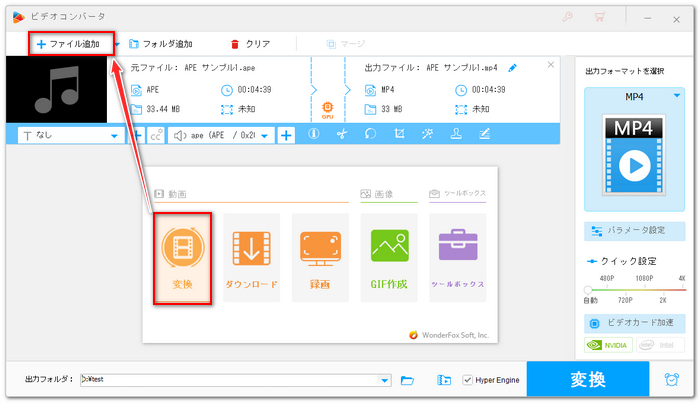
Task: Expand the MP4 format dropdown arrow
Action: [677, 96]
